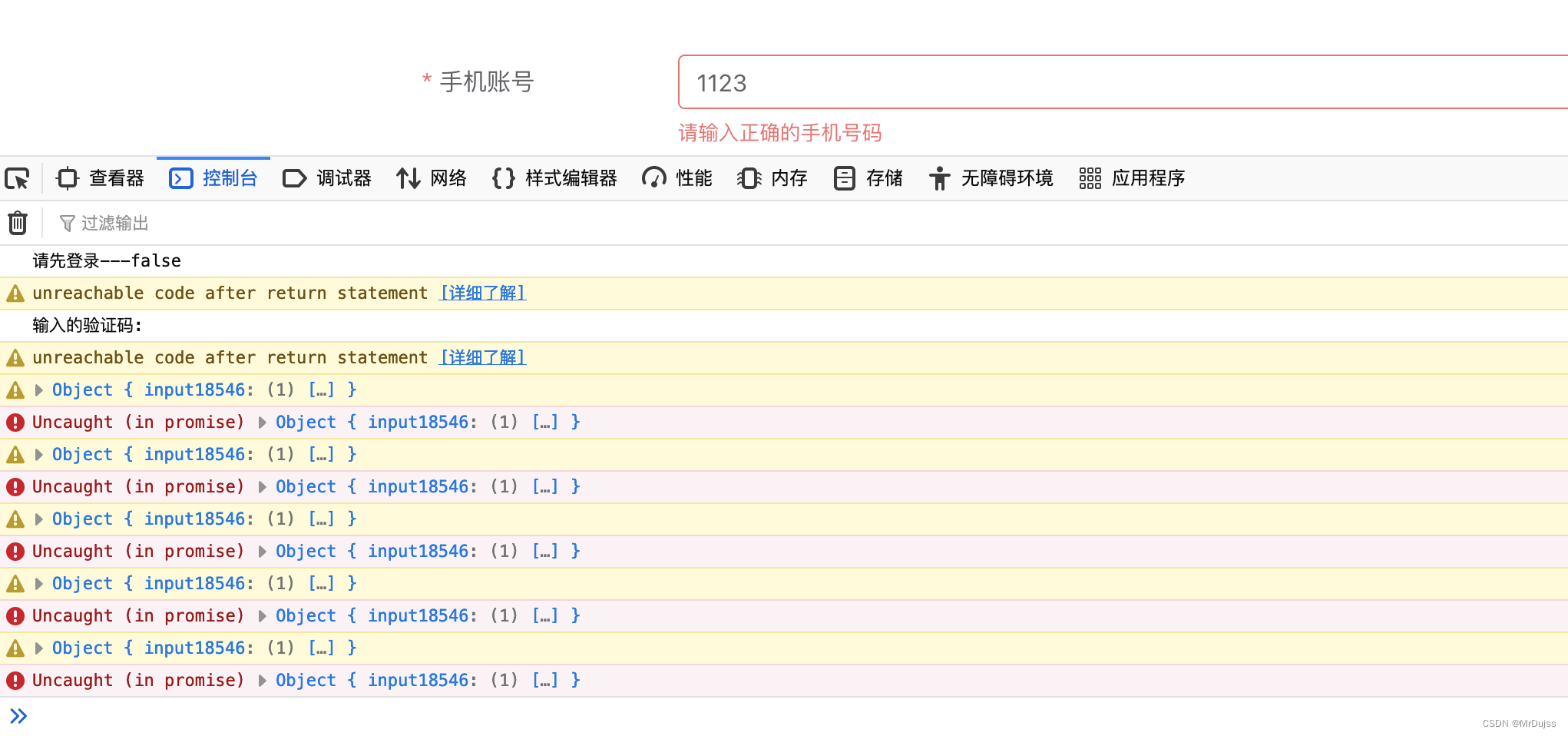
Task: Click first 详细了解 unreachable code link
Action: pos(482,293)
